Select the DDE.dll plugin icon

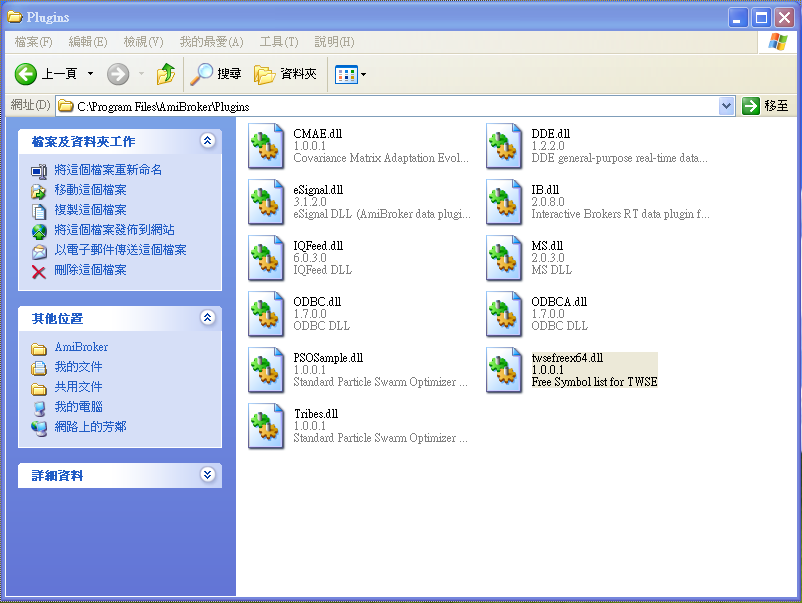[504, 146]
